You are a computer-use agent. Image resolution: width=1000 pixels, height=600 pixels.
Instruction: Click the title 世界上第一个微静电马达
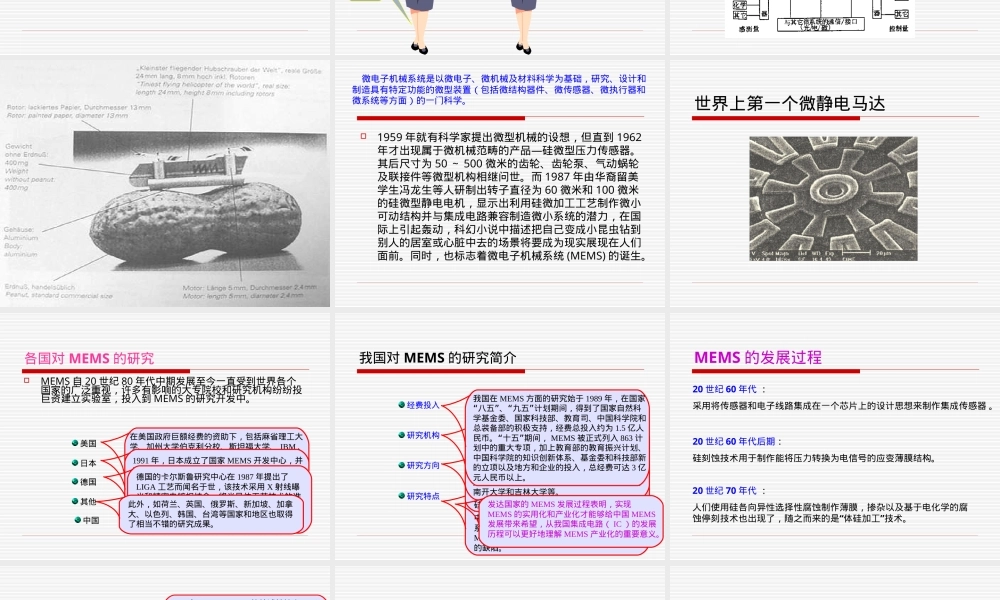click(x=789, y=103)
